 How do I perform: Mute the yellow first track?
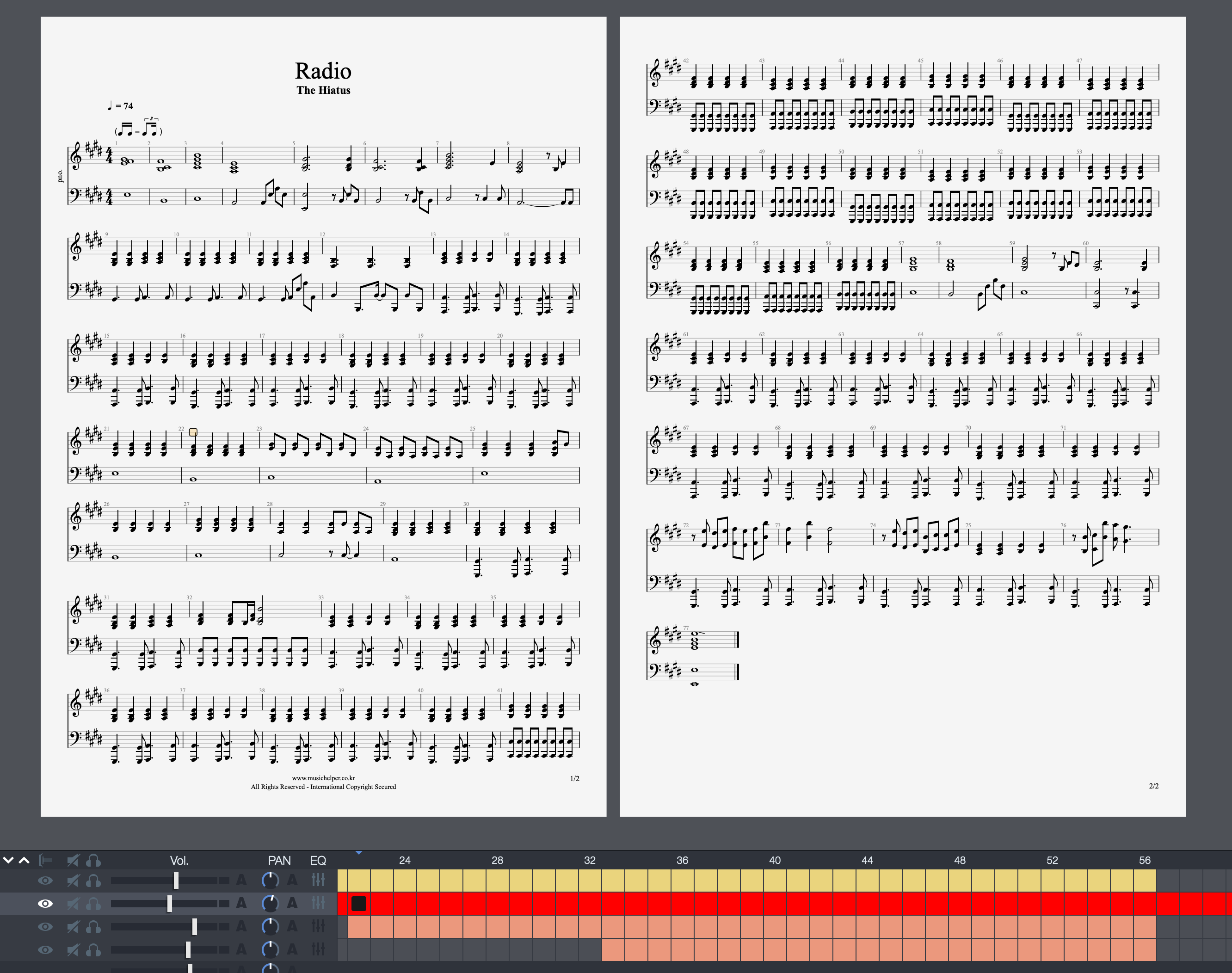pyautogui.click(x=73, y=881)
